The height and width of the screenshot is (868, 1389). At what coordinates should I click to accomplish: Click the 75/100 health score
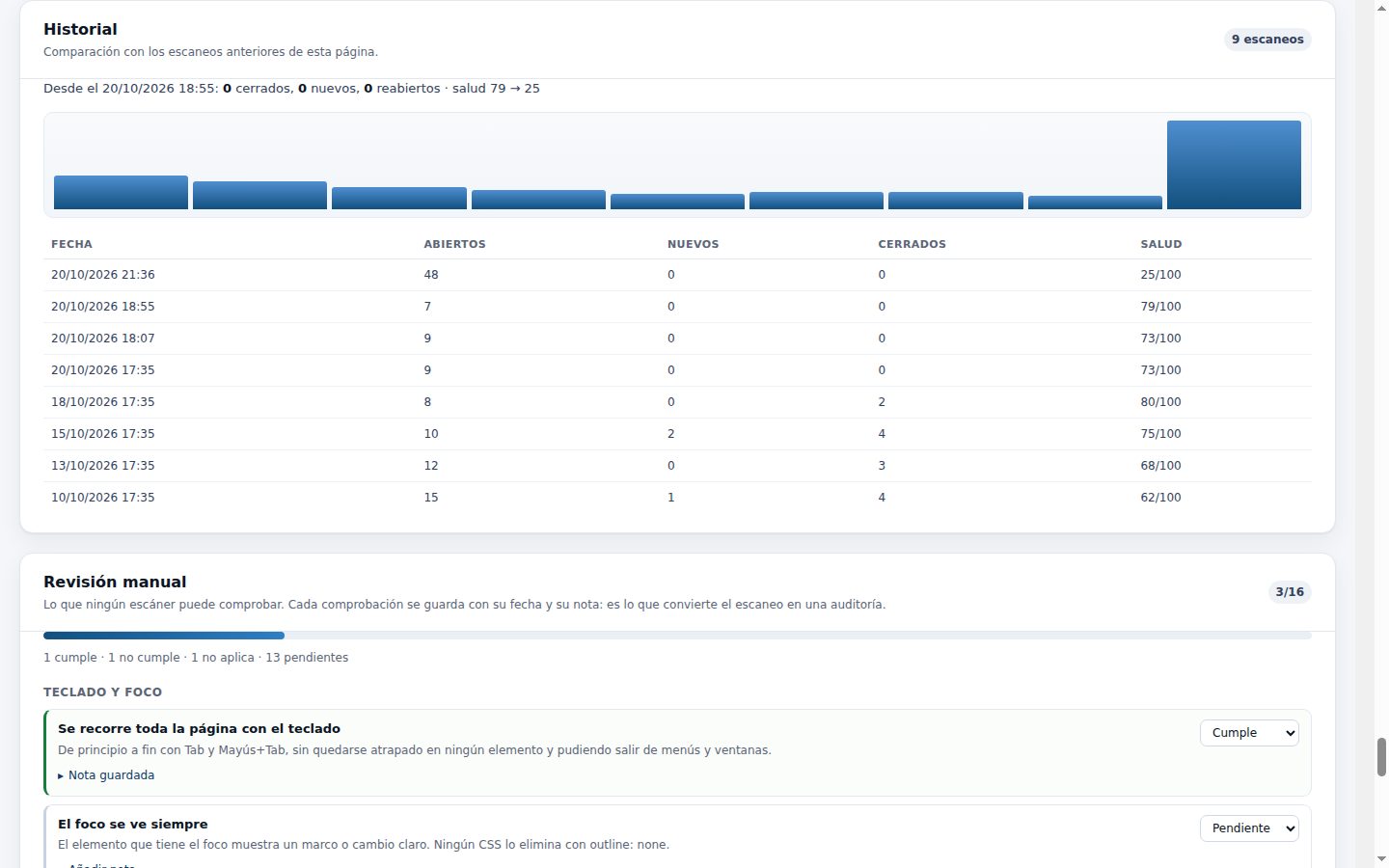click(x=1160, y=434)
